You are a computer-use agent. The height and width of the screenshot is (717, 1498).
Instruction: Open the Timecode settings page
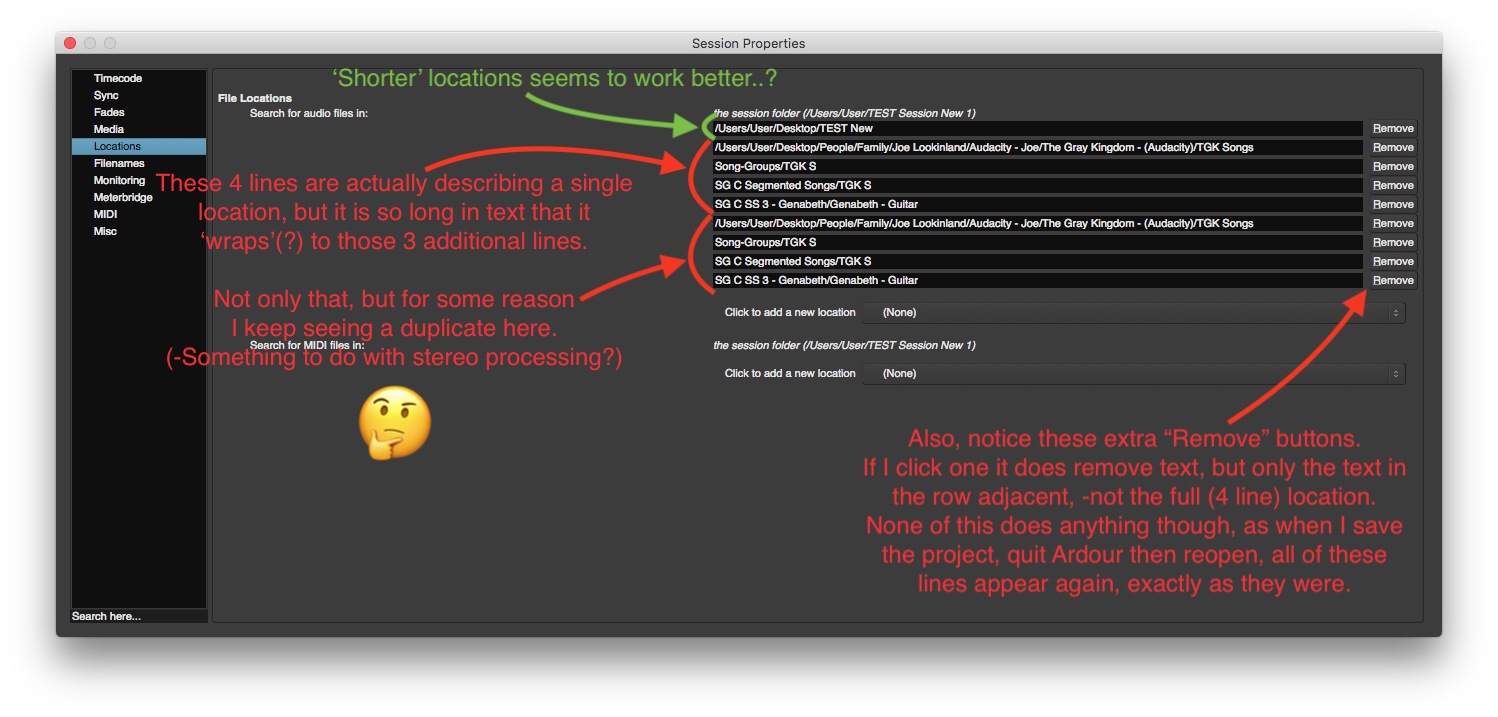[118, 78]
